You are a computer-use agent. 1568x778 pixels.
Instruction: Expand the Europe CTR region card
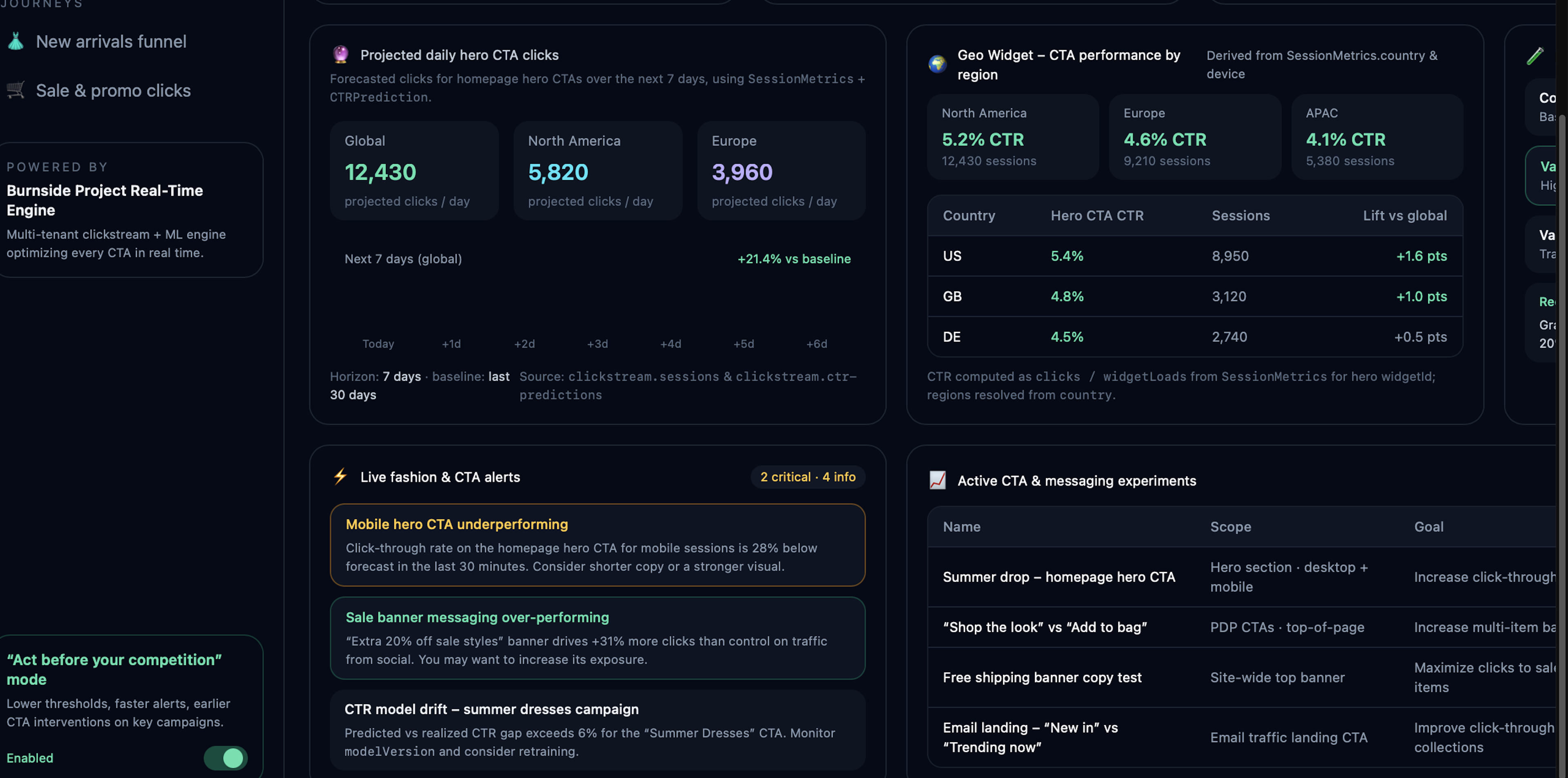tap(1195, 136)
